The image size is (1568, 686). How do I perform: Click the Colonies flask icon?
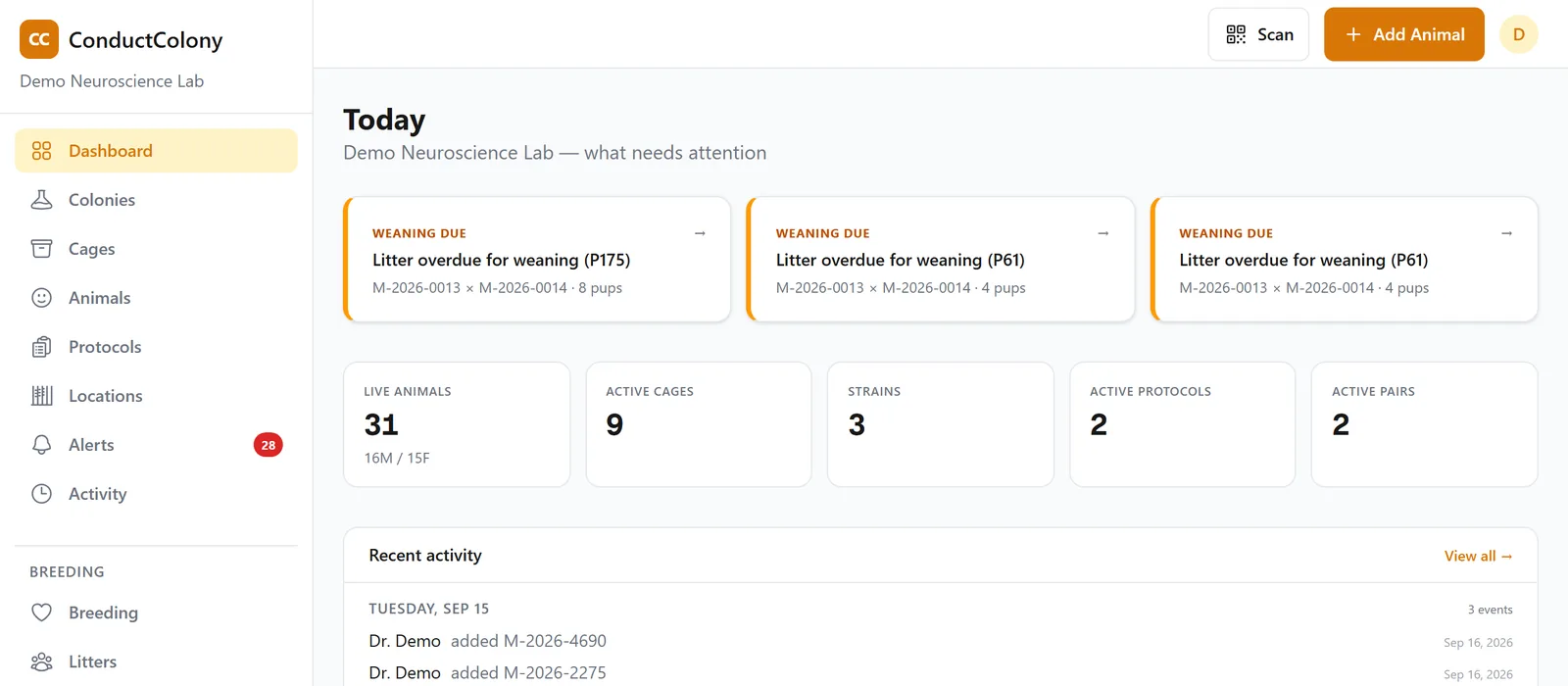[41, 200]
